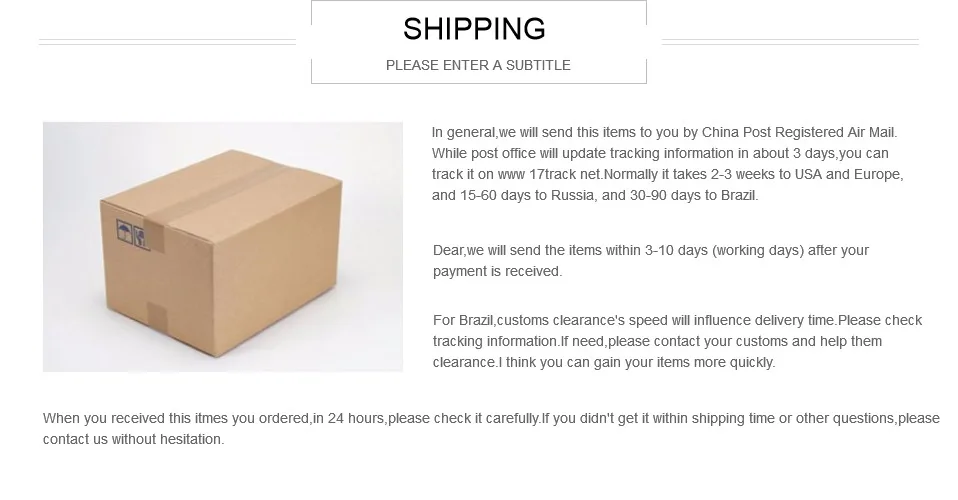Viewport: 958px width, 500px height.
Task: Click the decorative line left of the heading
Action: [x=167, y=42]
